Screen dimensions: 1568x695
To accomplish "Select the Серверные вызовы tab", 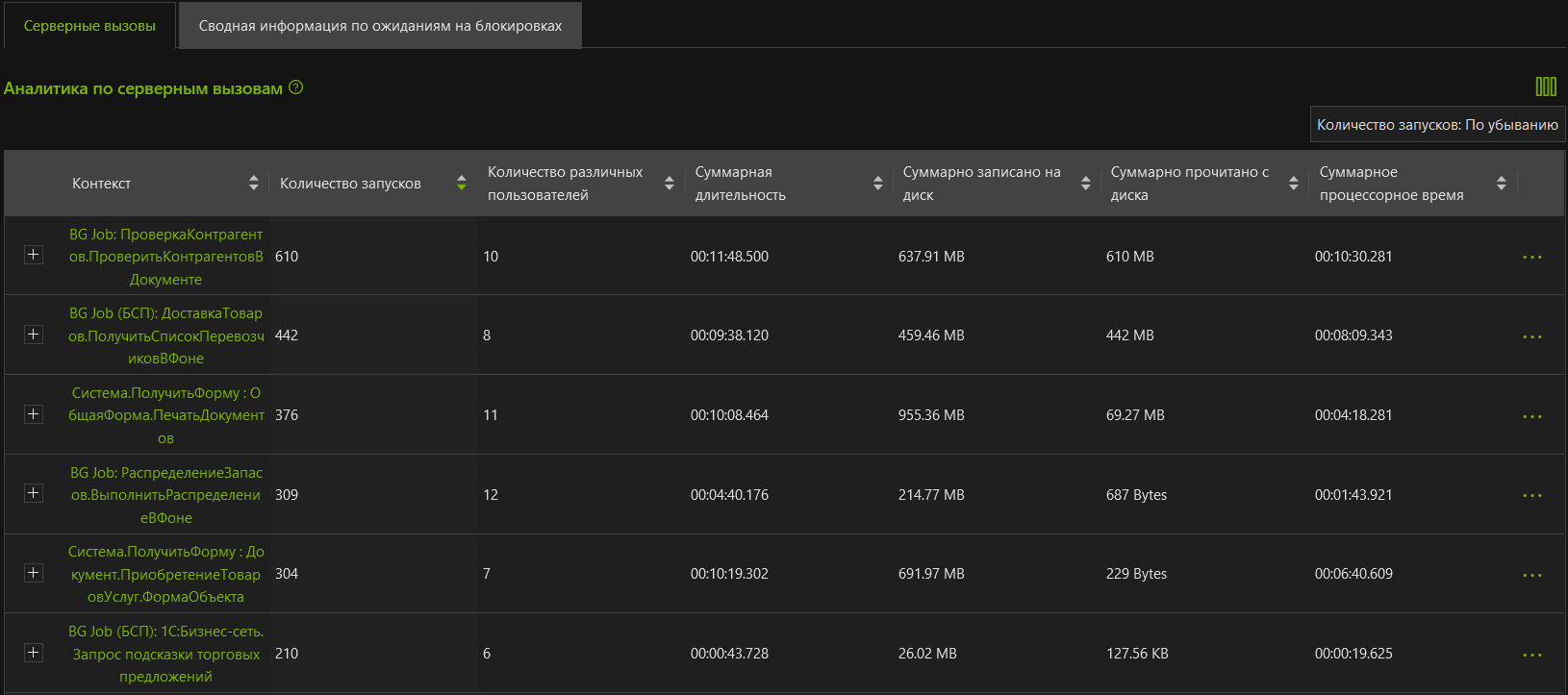I will click(x=89, y=26).
